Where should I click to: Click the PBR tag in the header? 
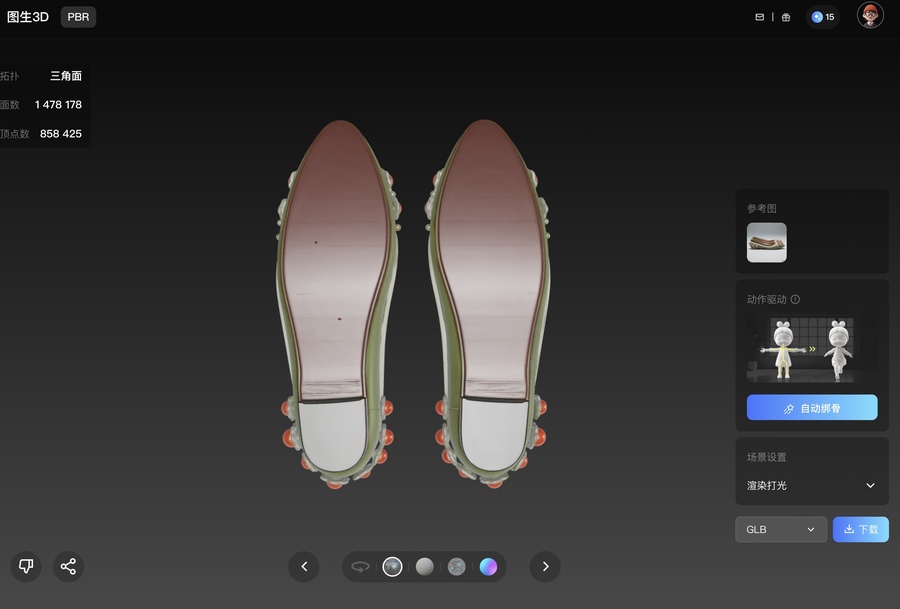tap(78, 17)
